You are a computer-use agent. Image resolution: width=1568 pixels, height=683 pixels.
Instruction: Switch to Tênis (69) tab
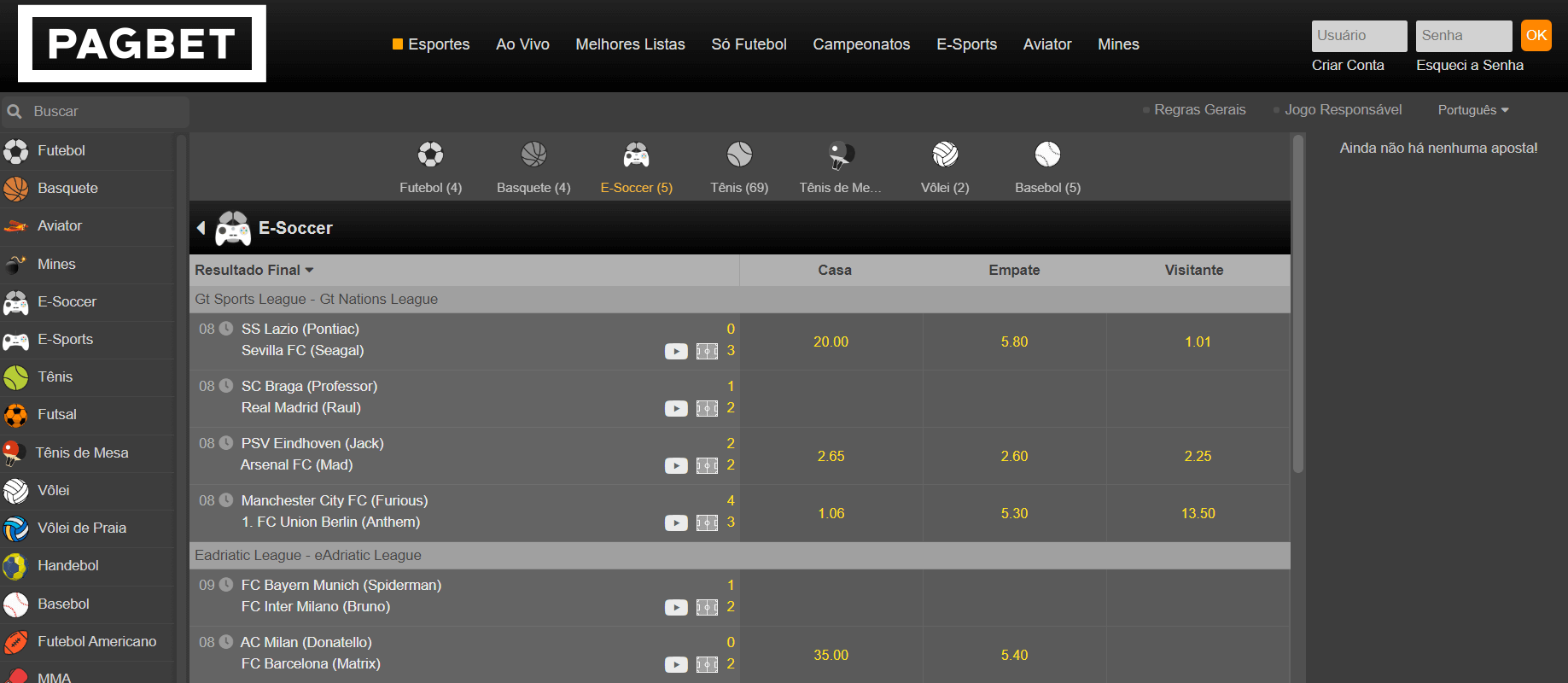[739, 167]
